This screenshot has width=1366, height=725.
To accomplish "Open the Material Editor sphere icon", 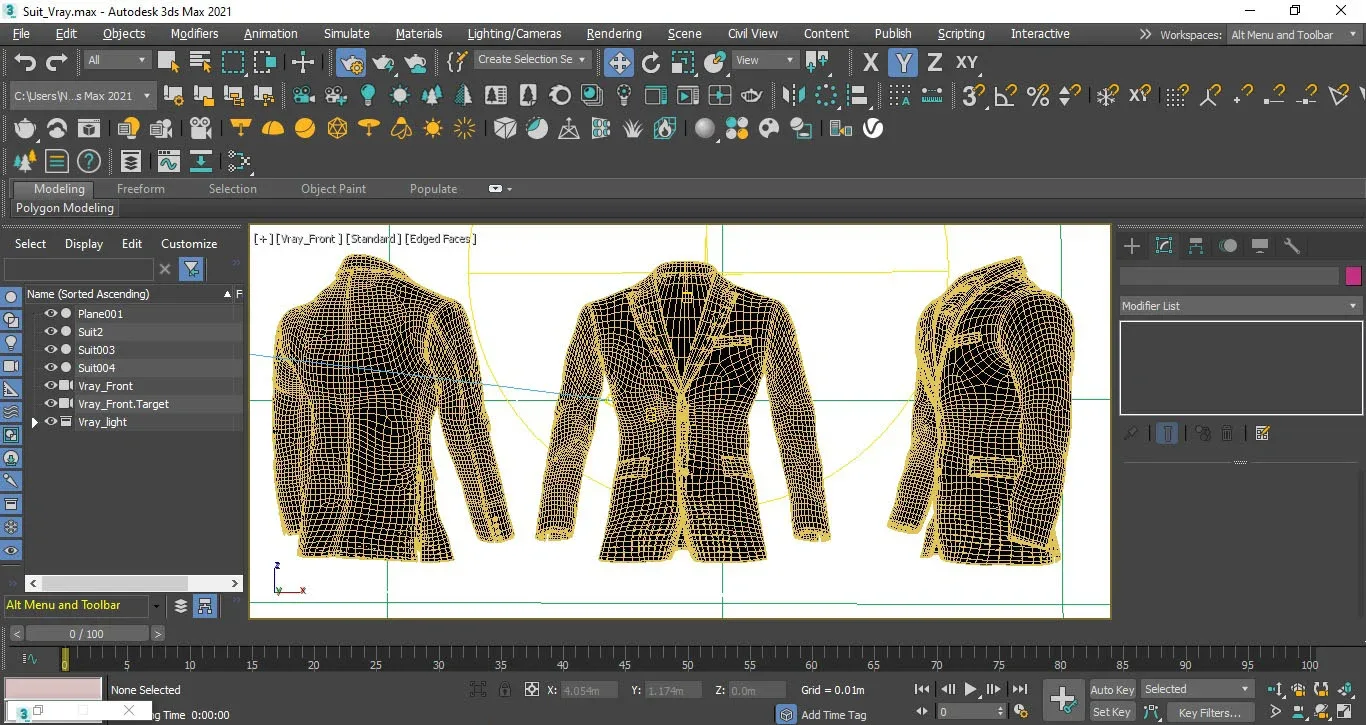I will 705,128.
